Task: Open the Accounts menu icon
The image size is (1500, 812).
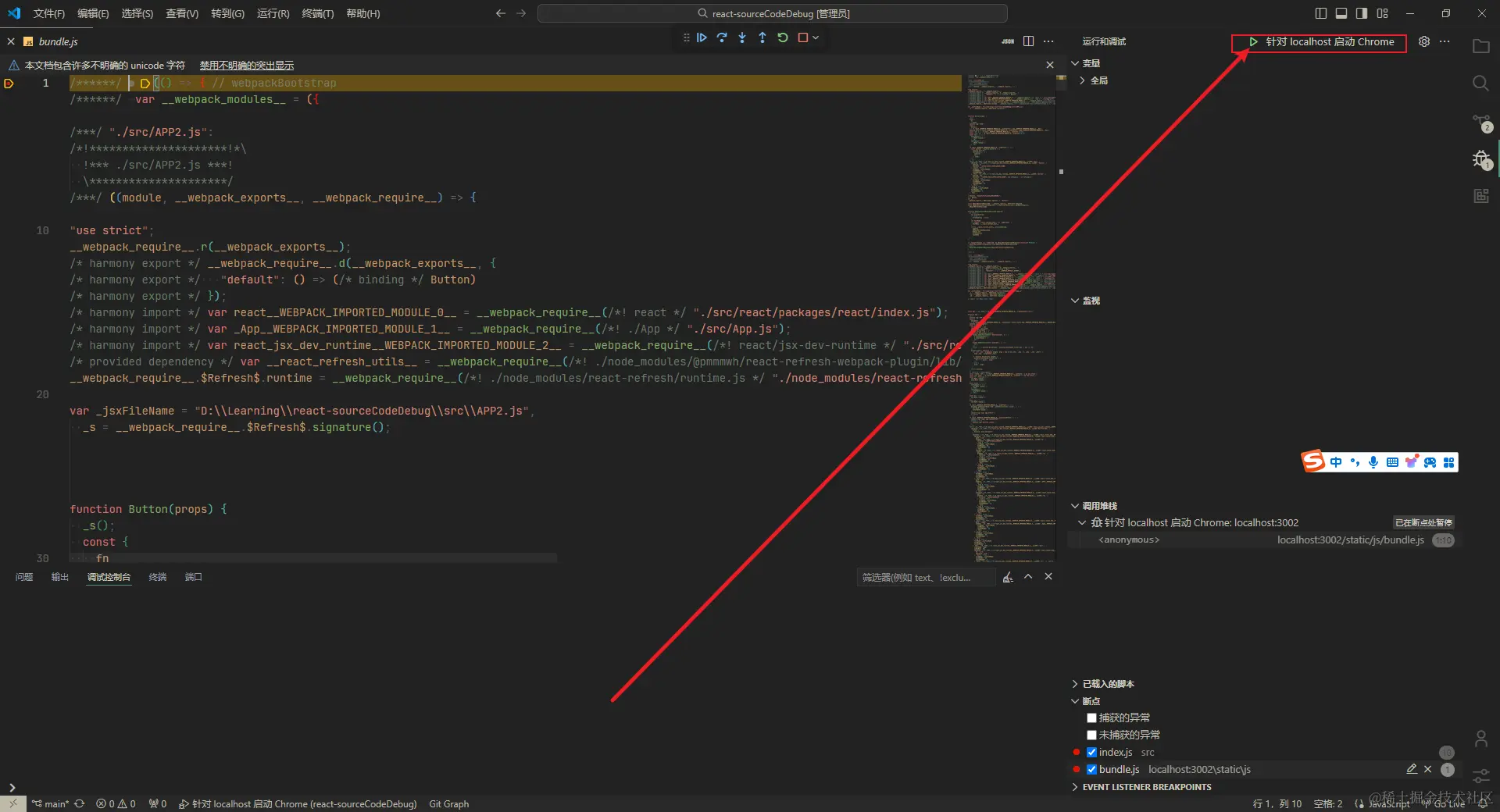Action: (x=1480, y=739)
